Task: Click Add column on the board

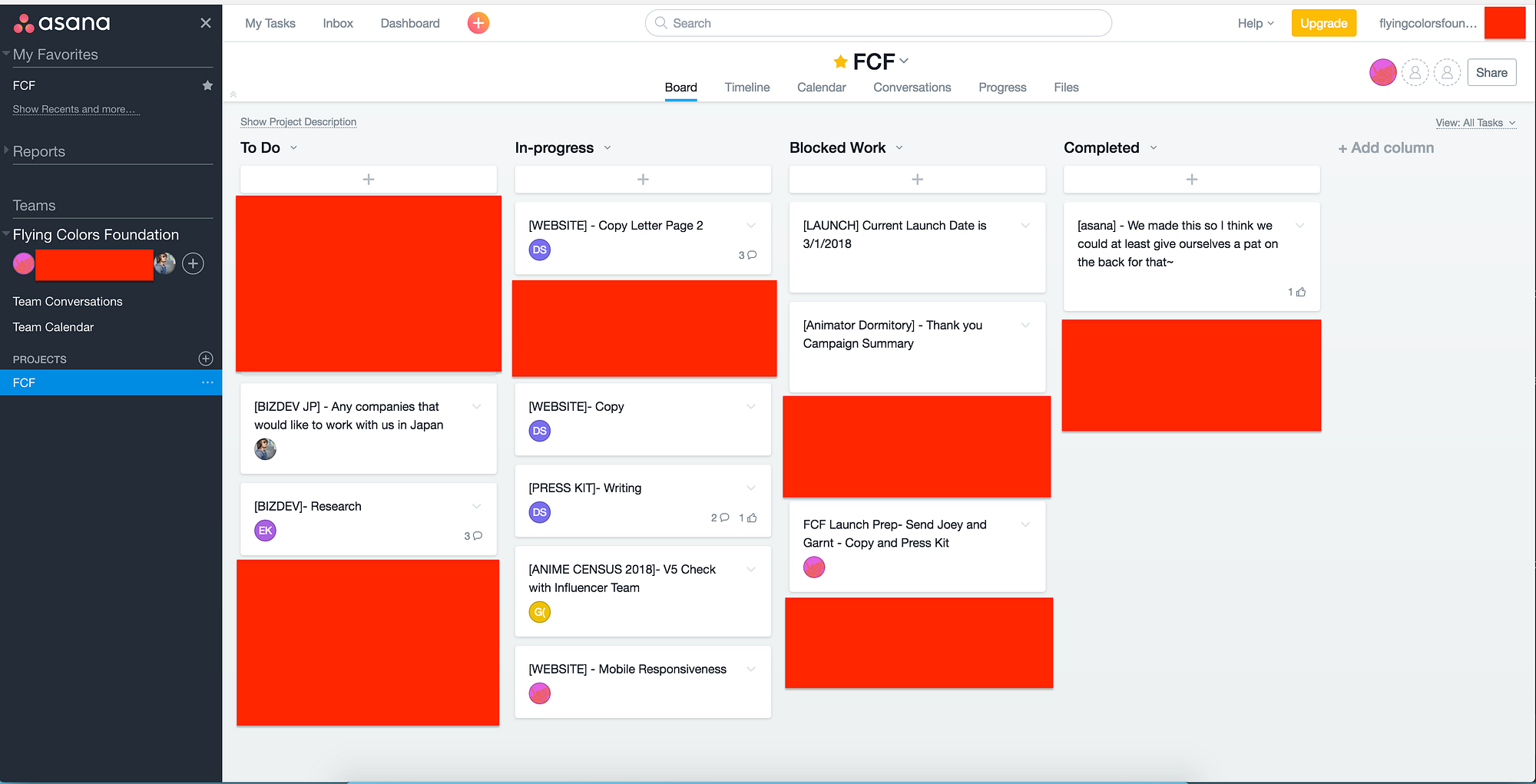Action: pos(1386,147)
